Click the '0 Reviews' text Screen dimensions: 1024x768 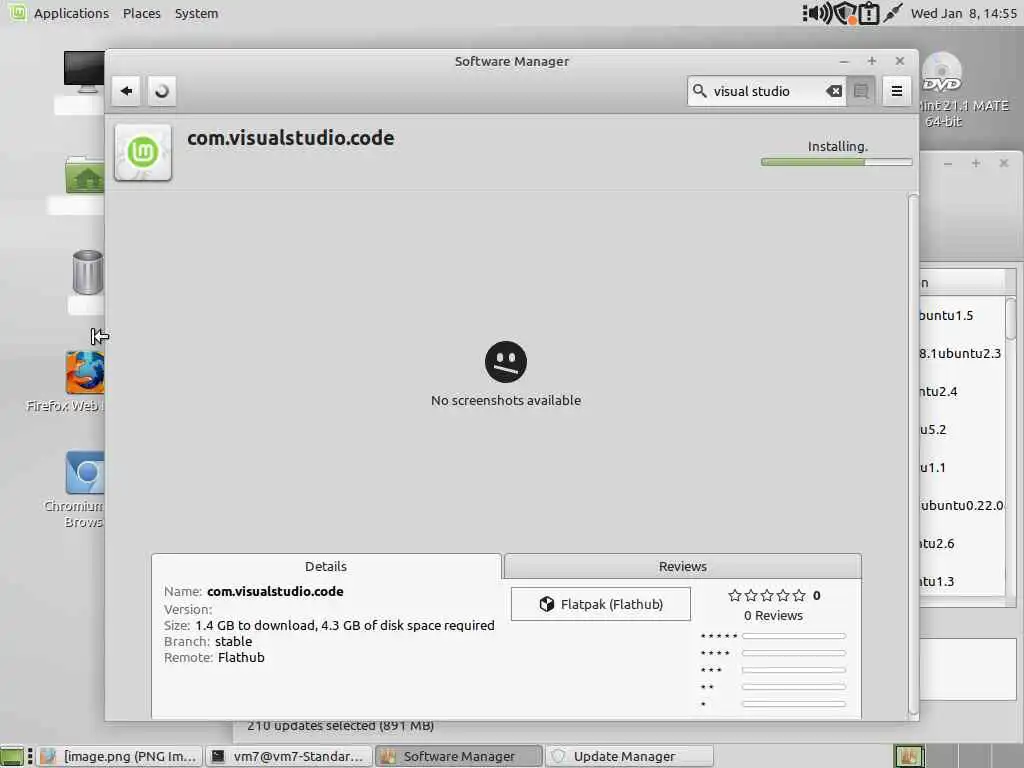point(773,615)
